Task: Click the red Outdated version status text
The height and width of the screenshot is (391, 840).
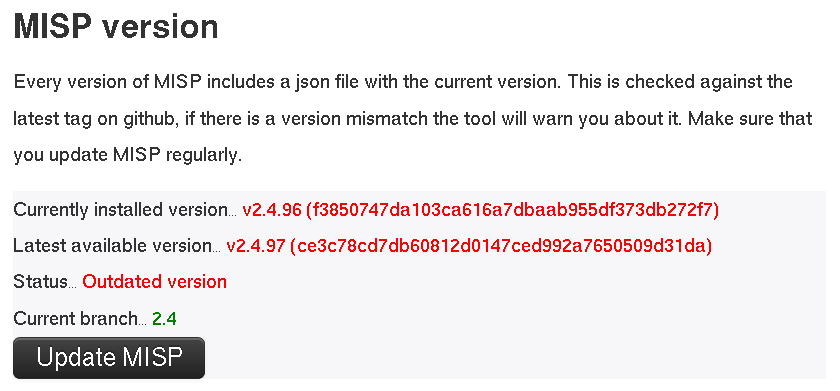Action: [x=154, y=282]
